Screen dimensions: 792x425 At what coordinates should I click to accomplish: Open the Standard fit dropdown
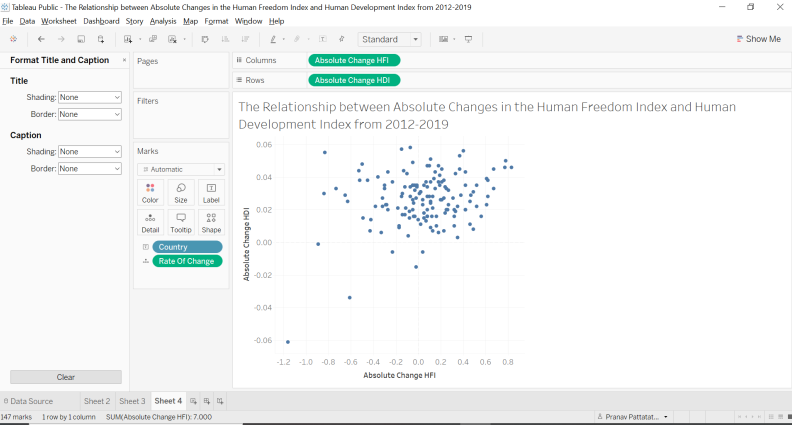(389, 39)
